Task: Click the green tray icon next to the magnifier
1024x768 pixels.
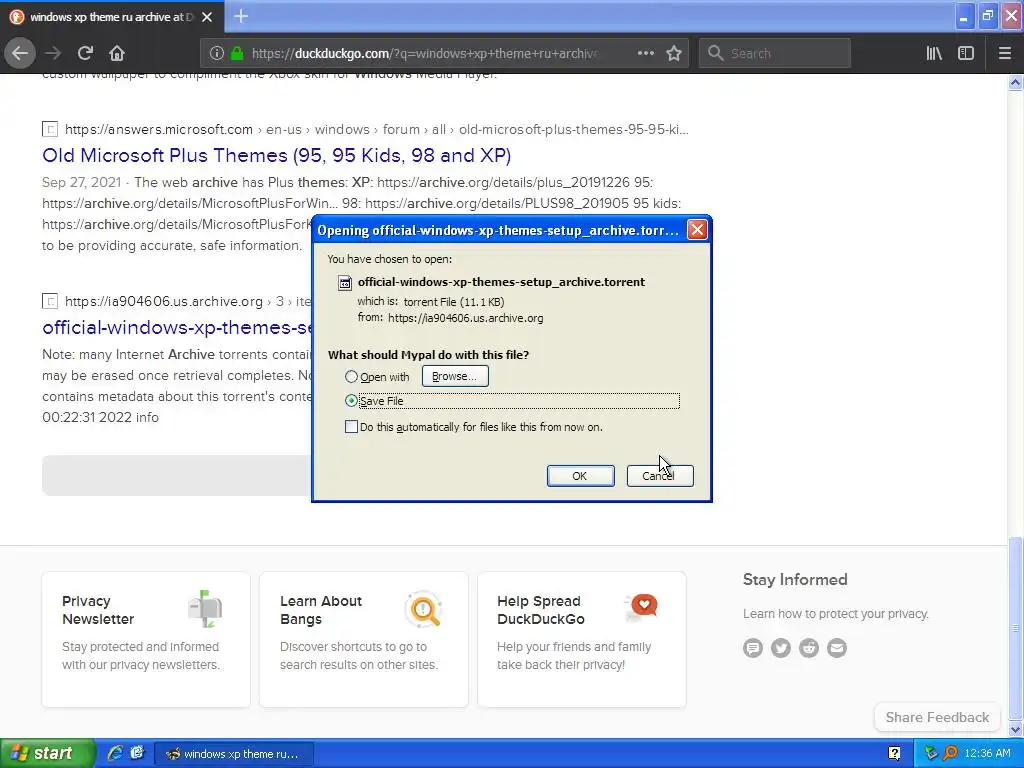Action: pyautogui.click(x=931, y=754)
